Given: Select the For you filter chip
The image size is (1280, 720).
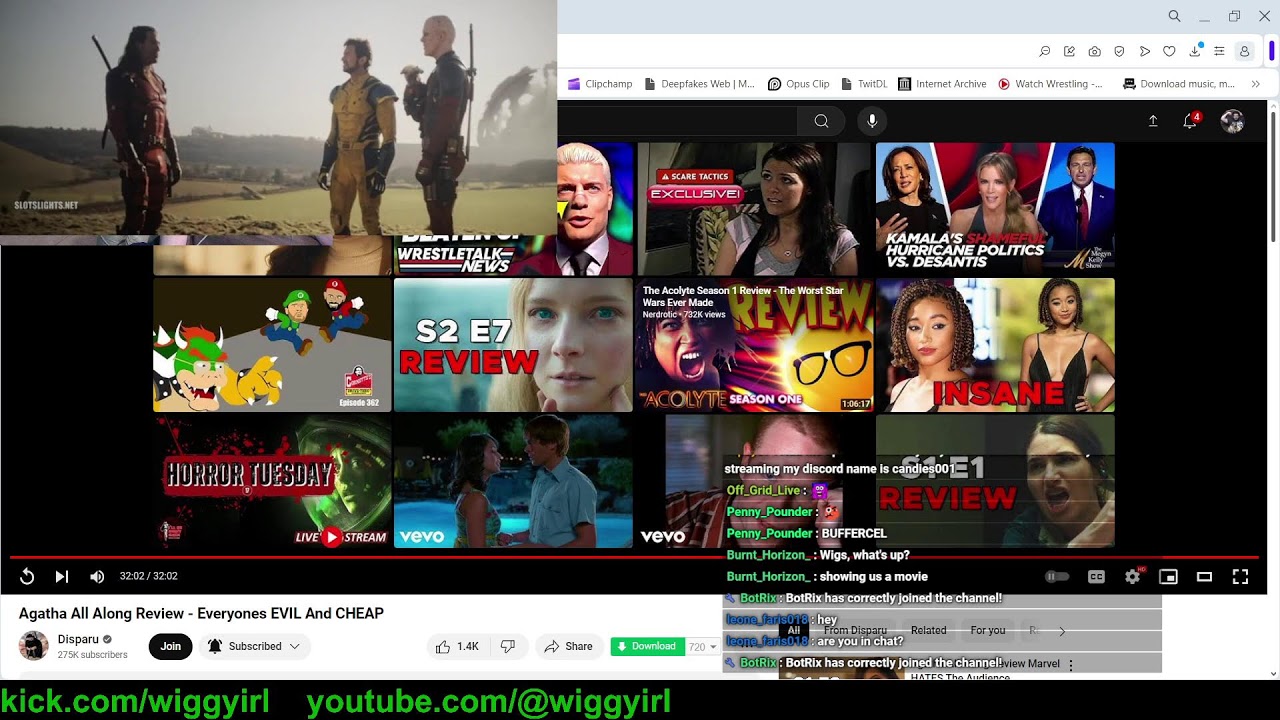Looking at the screenshot, I should point(988,630).
